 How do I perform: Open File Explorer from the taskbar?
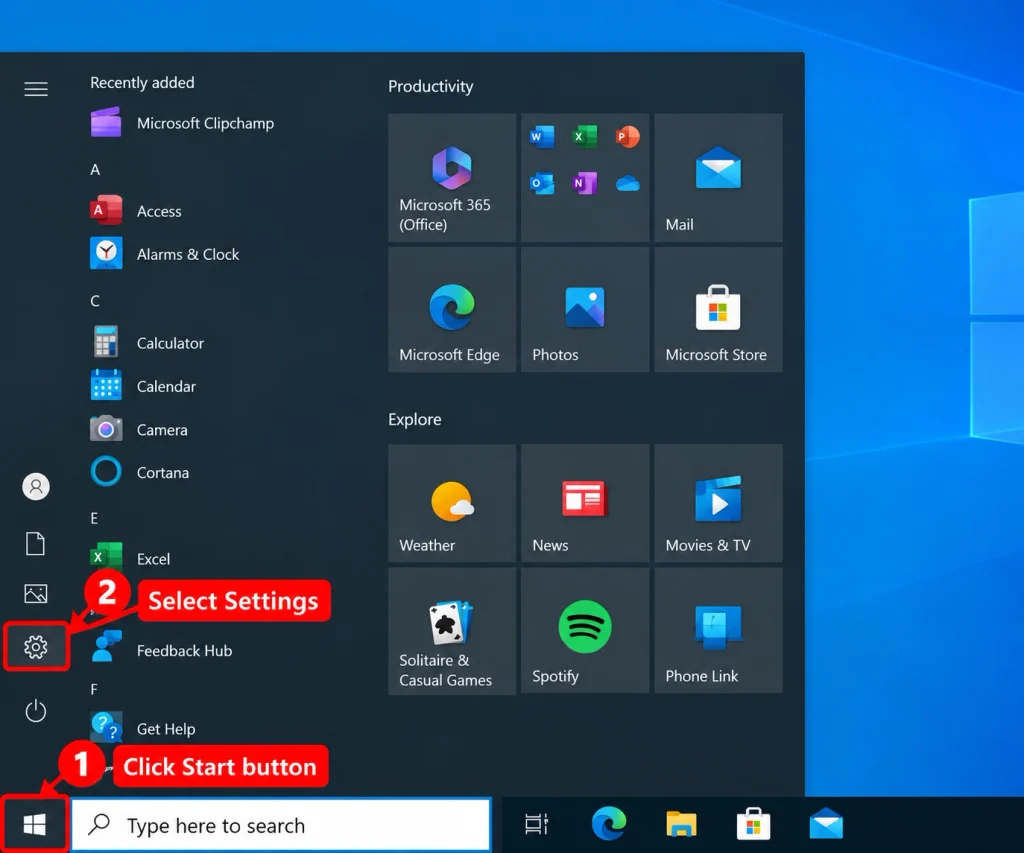pyautogui.click(x=681, y=824)
